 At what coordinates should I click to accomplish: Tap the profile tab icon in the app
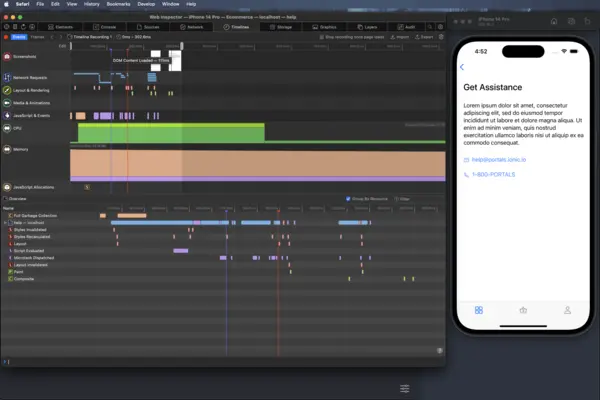point(567,310)
